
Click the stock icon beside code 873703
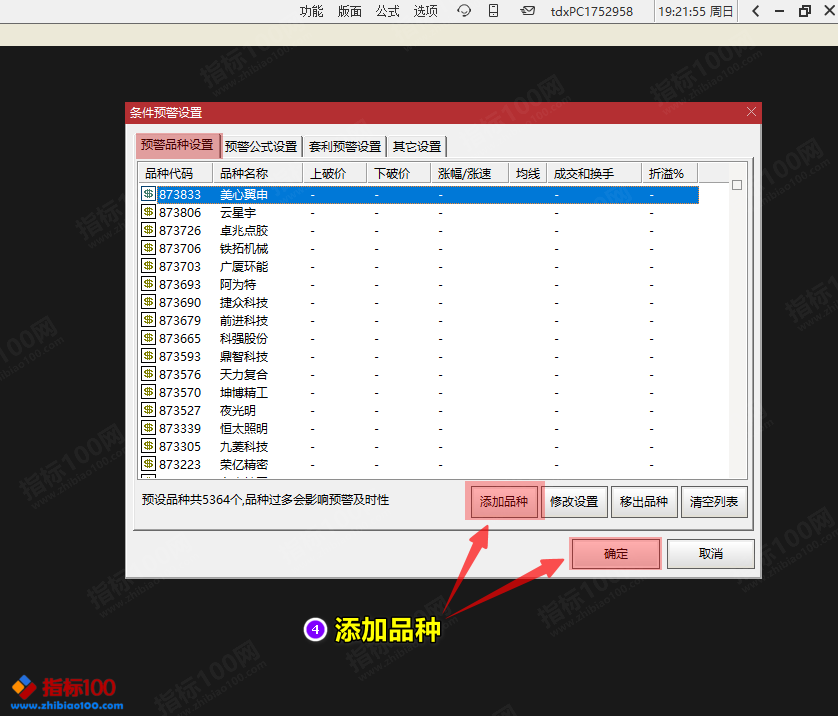[x=148, y=266]
